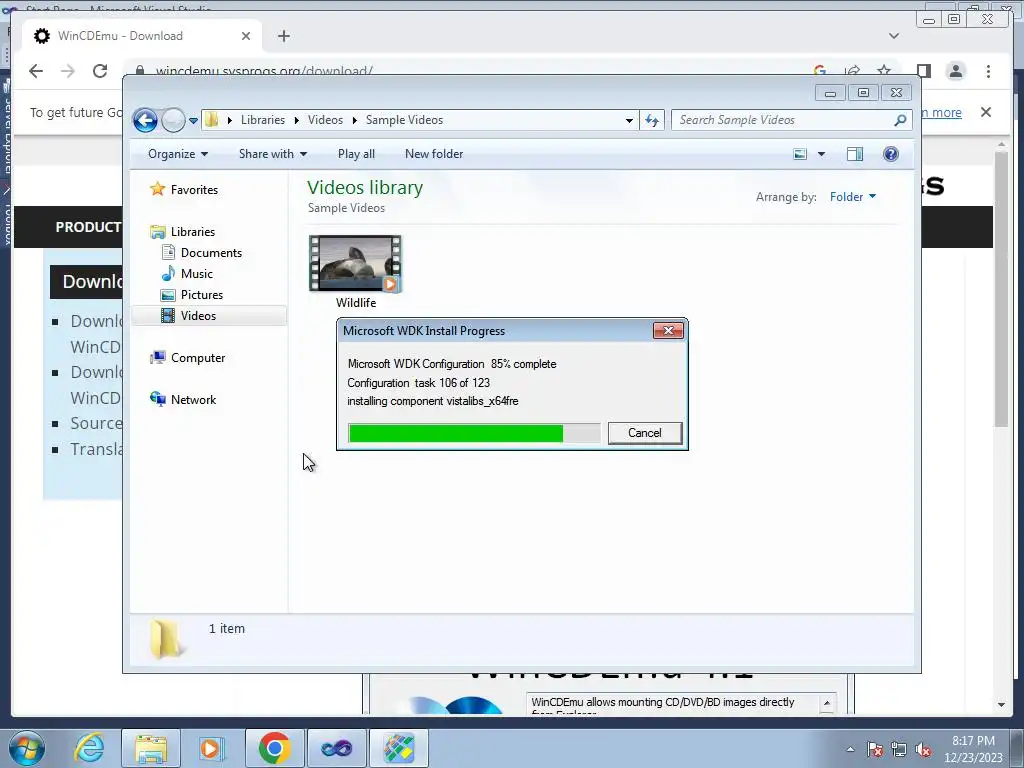Click the taskbar clock 8:17 PM

click(x=973, y=741)
